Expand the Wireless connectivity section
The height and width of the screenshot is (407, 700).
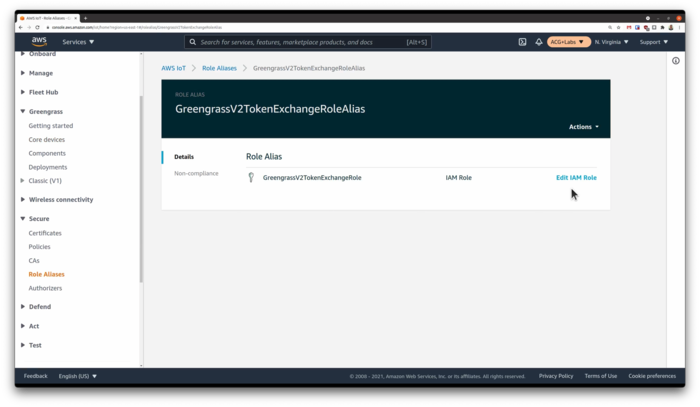pos(23,199)
